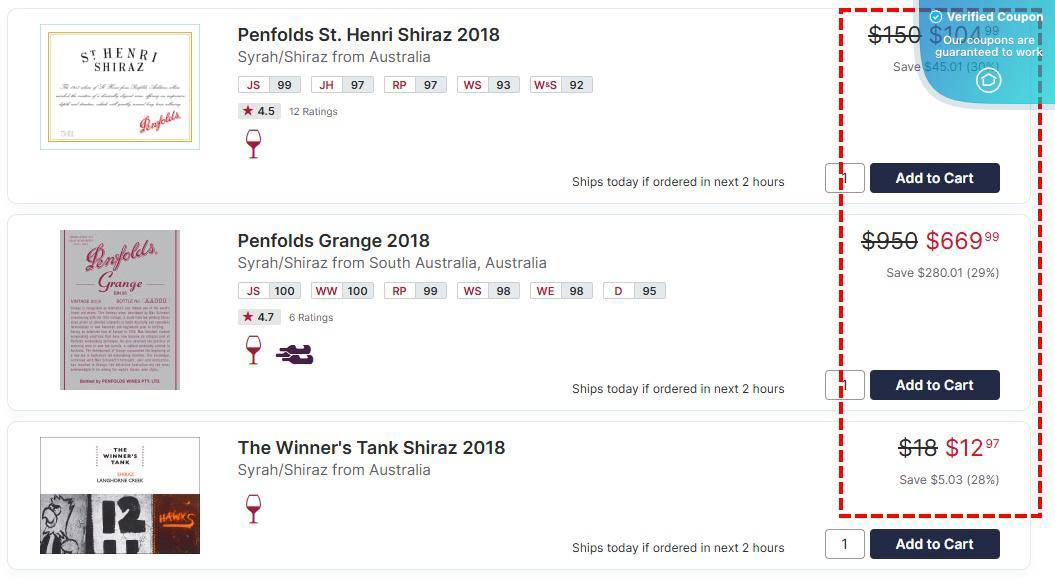Open The Winner's Tank Shiraz 2018 link
Viewport: 1055px width, 578px height.
371,447
